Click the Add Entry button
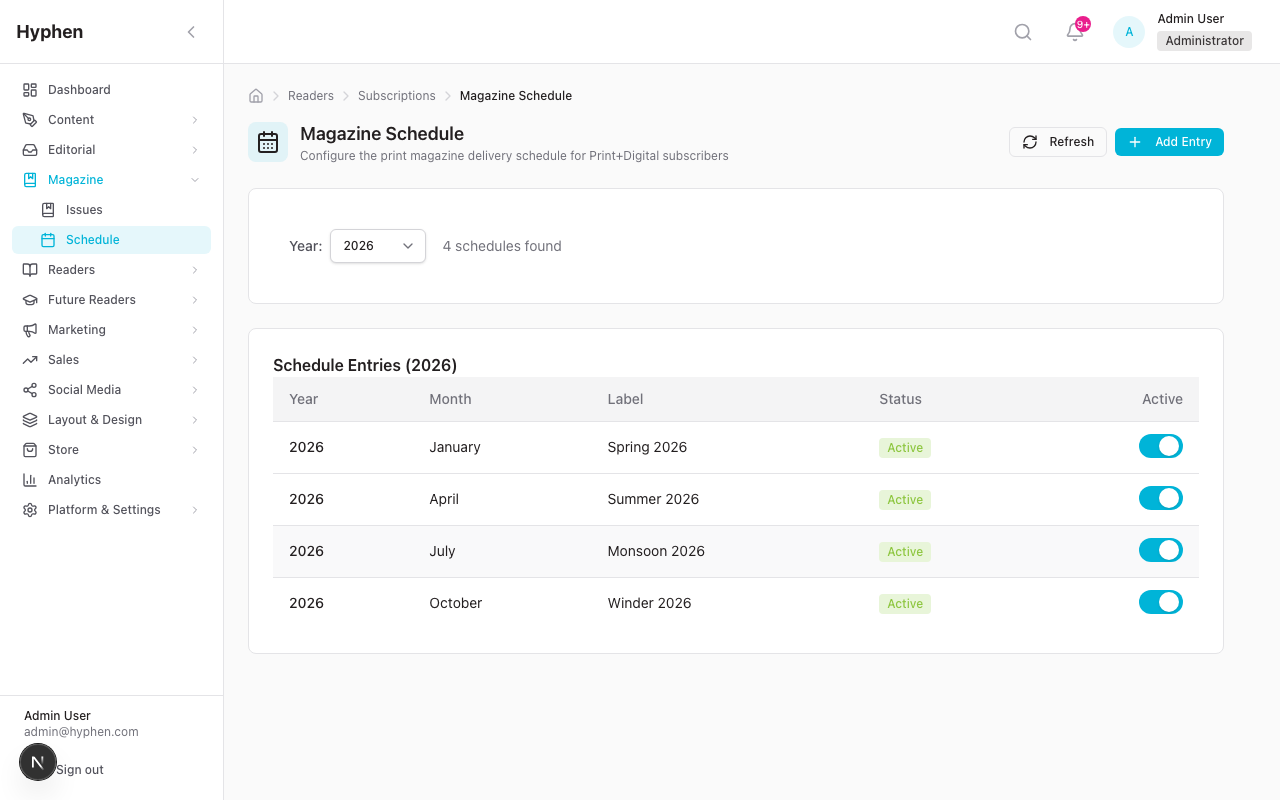 point(1169,142)
